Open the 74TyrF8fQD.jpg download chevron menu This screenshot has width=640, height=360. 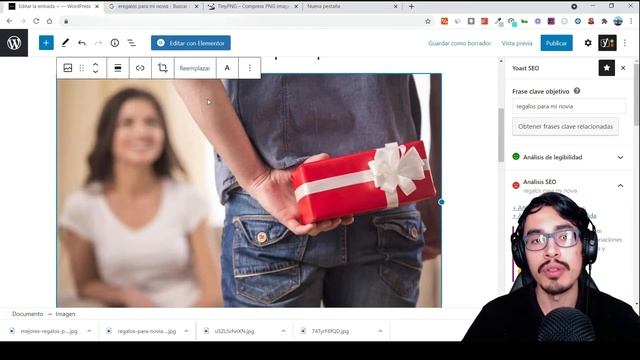click(380, 331)
